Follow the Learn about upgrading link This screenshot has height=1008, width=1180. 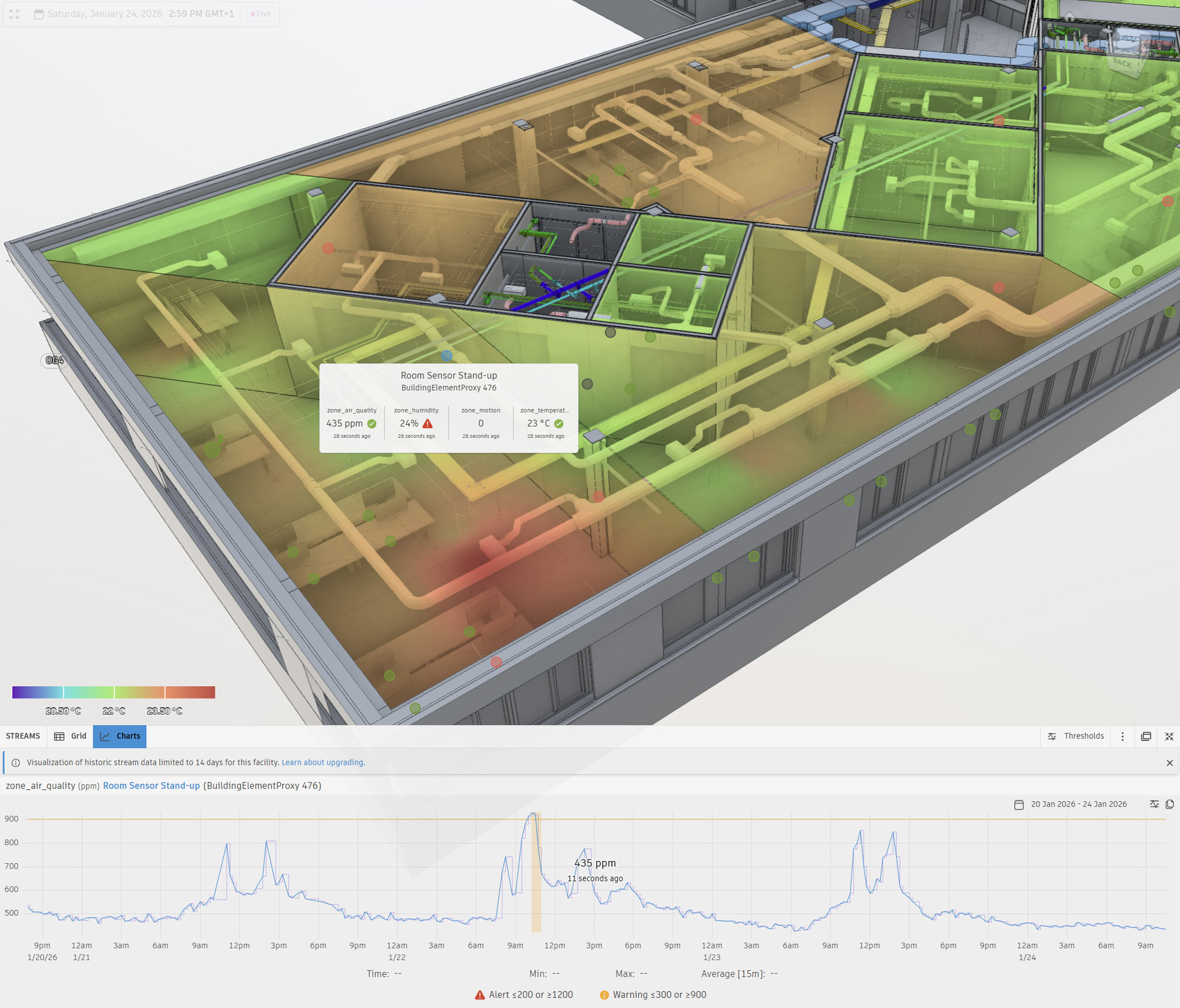[x=323, y=762]
